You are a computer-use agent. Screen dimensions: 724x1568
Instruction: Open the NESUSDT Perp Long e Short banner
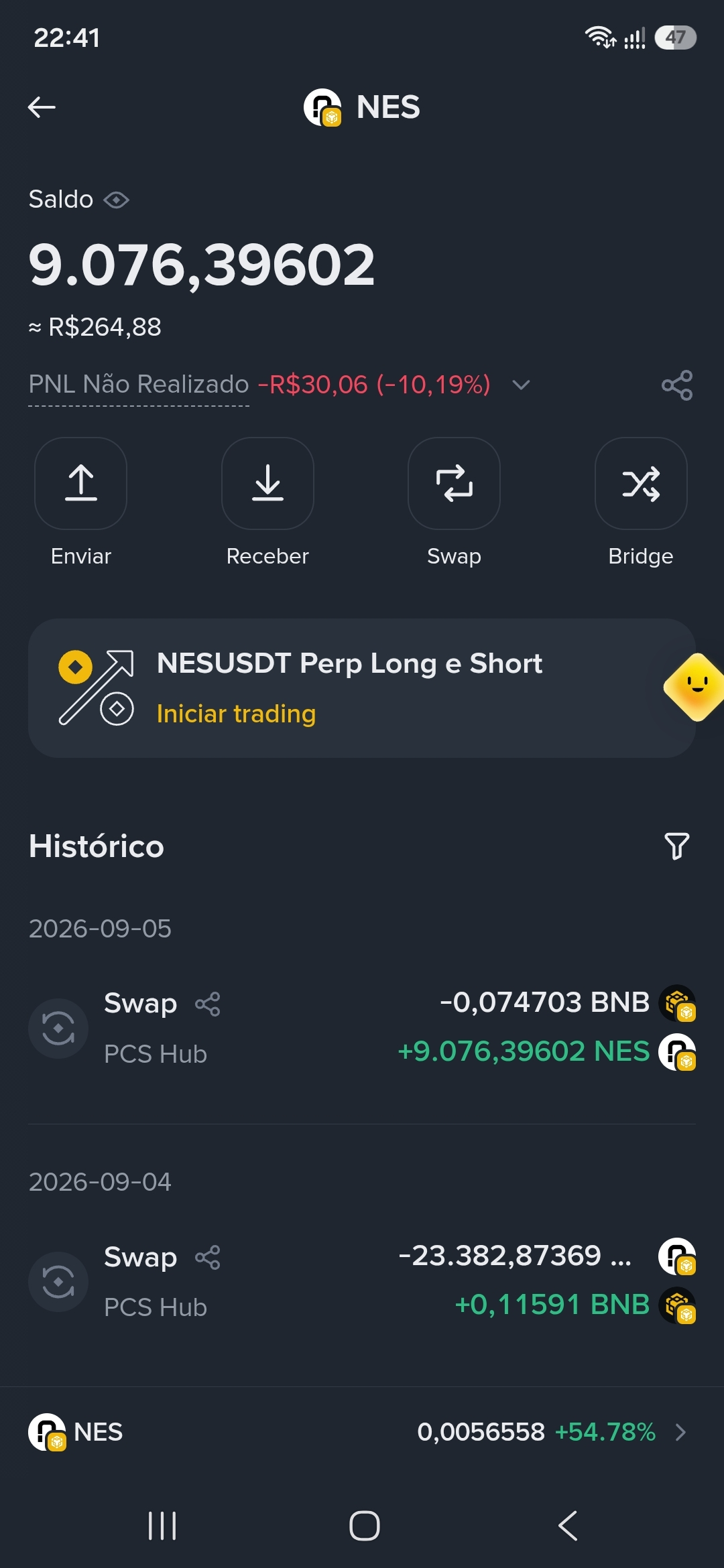coord(362,688)
